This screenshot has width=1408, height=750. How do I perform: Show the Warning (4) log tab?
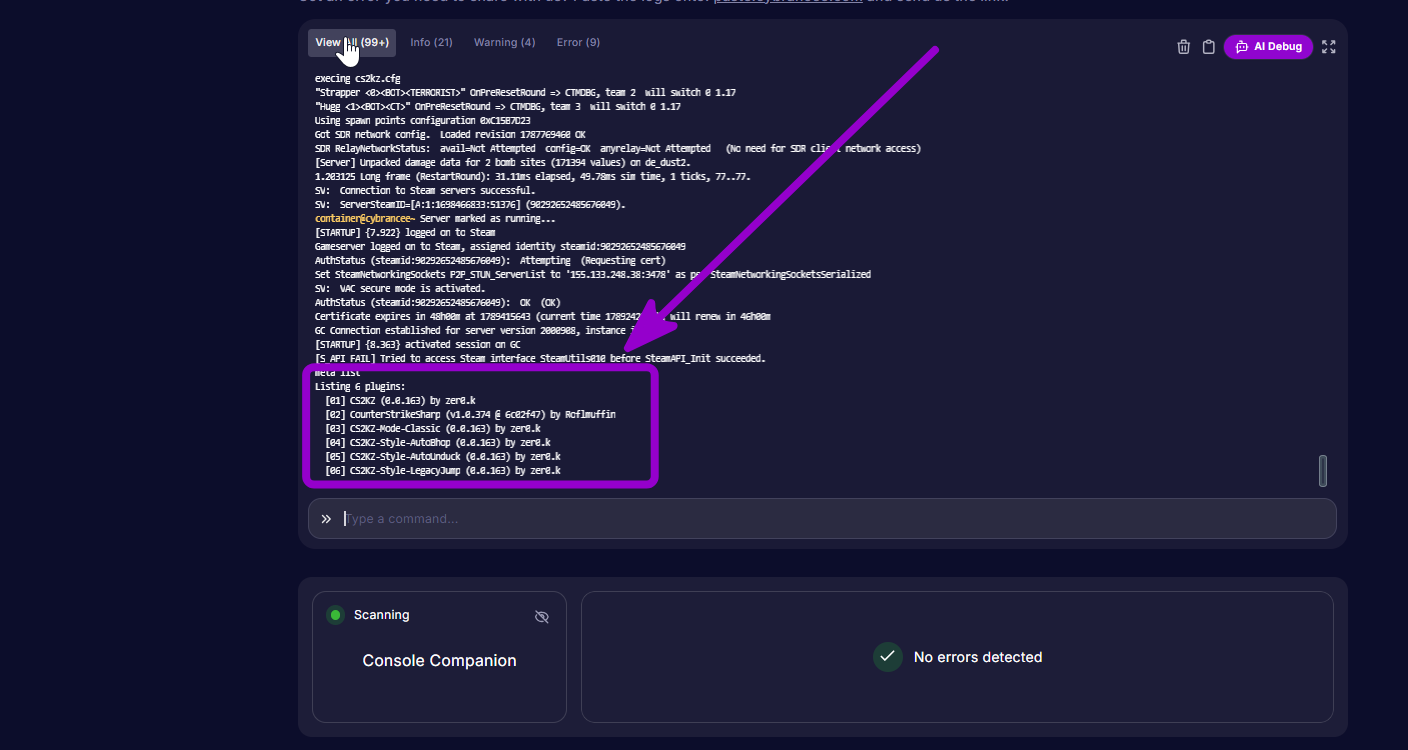pyautogui.click(x=504, y=43)
